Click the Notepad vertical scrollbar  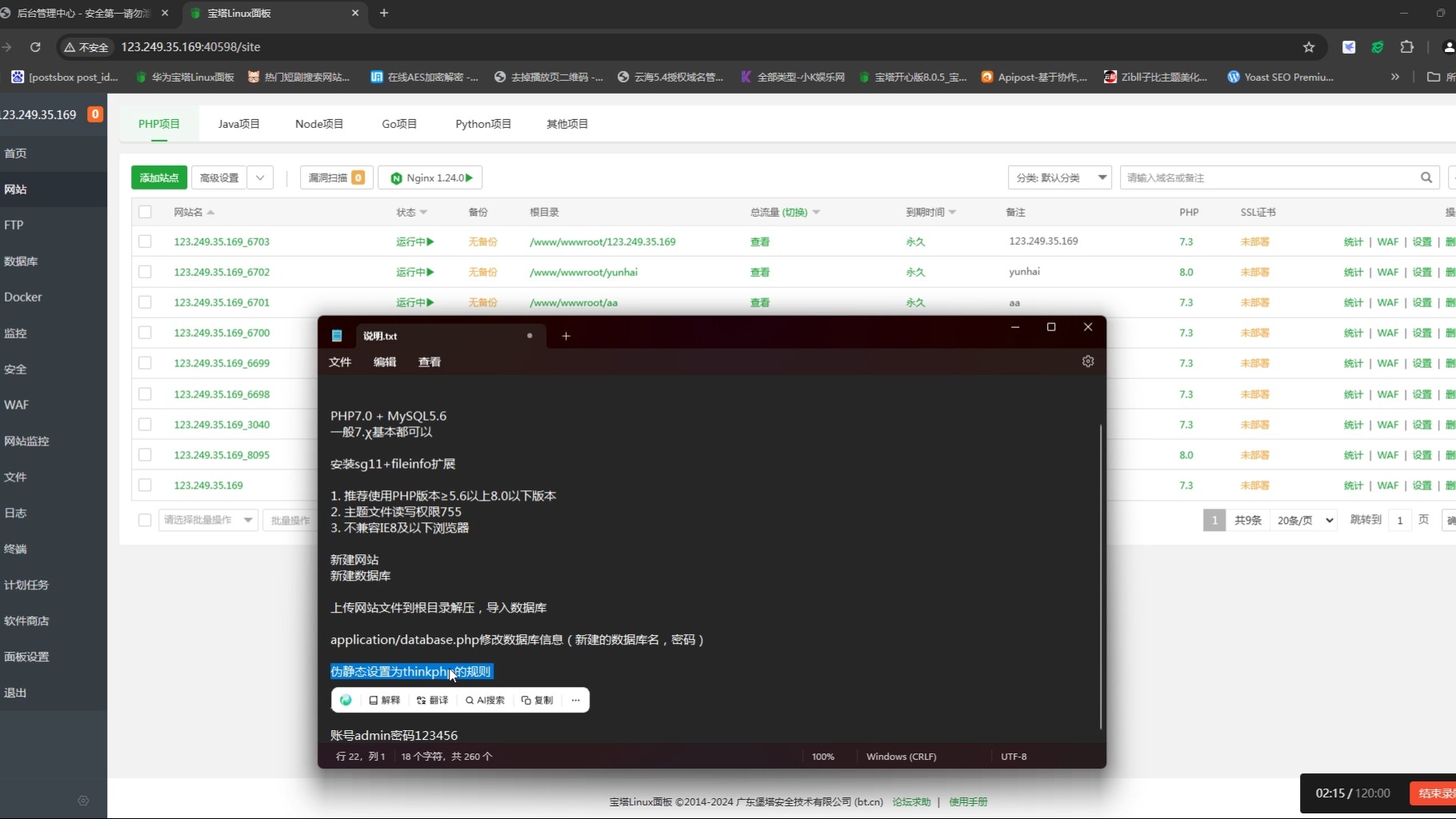[1101, 576]
